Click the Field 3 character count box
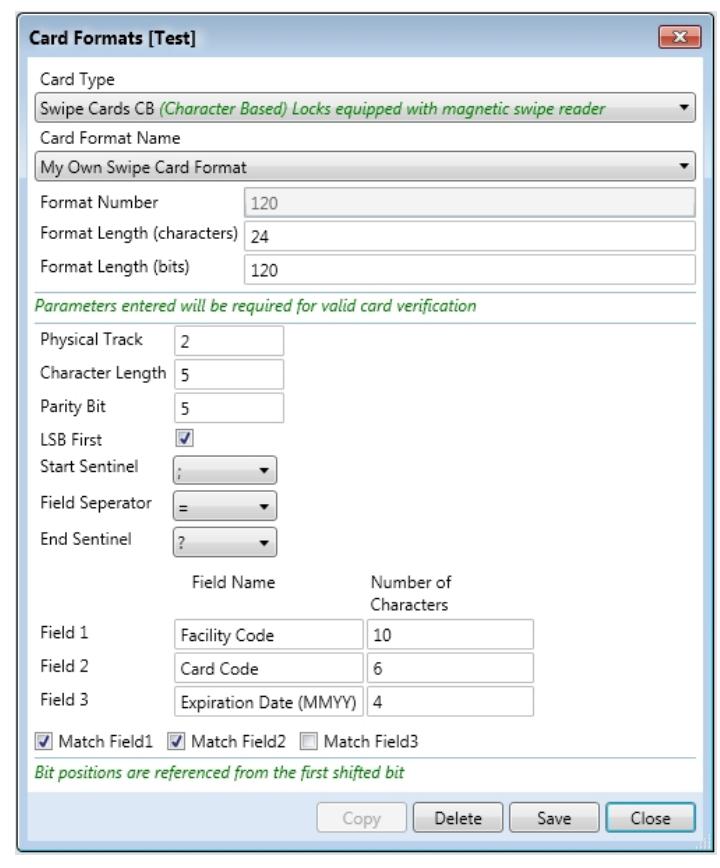The height and width of the screenshot is (868, 720). pos(450,702)
